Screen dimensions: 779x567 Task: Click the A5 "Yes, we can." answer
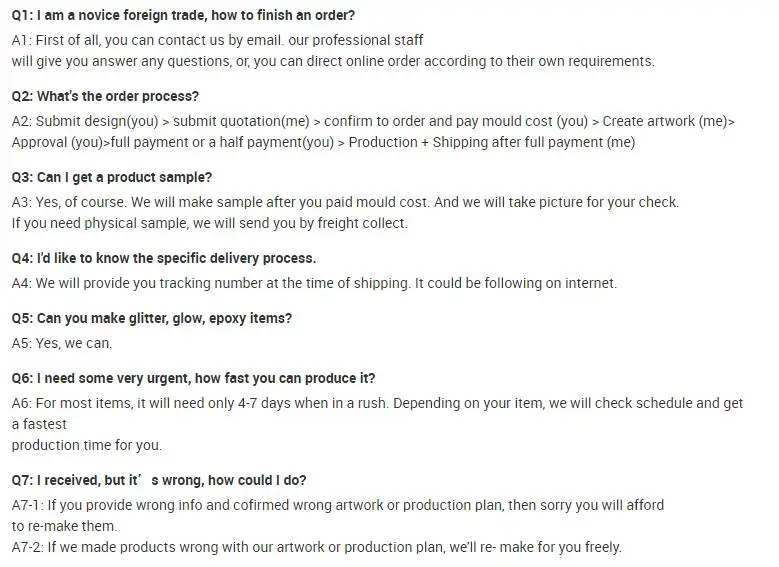(62, 343)
